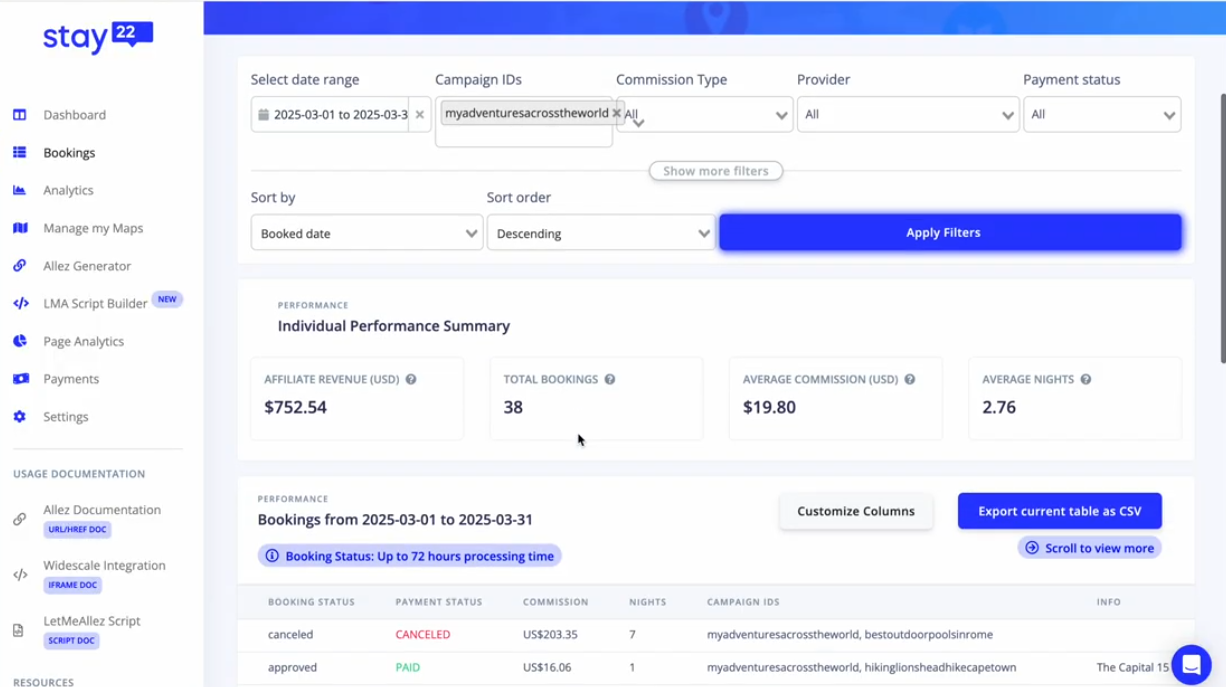Click the page vertical scrollbar
This screenshot has height=687, width=1226.
pos(1221,230)
